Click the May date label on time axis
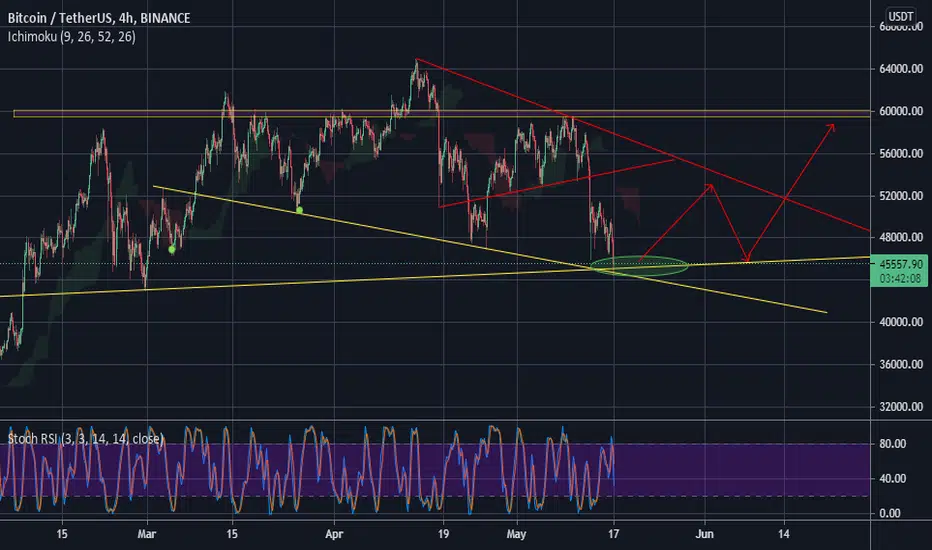 [516, 534]
